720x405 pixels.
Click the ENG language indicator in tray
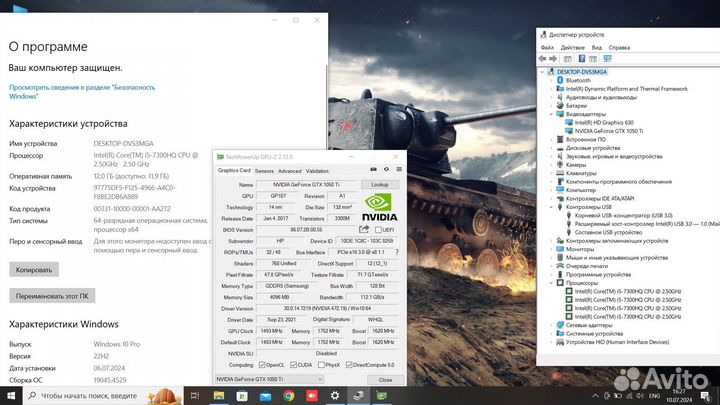(654, 396)
